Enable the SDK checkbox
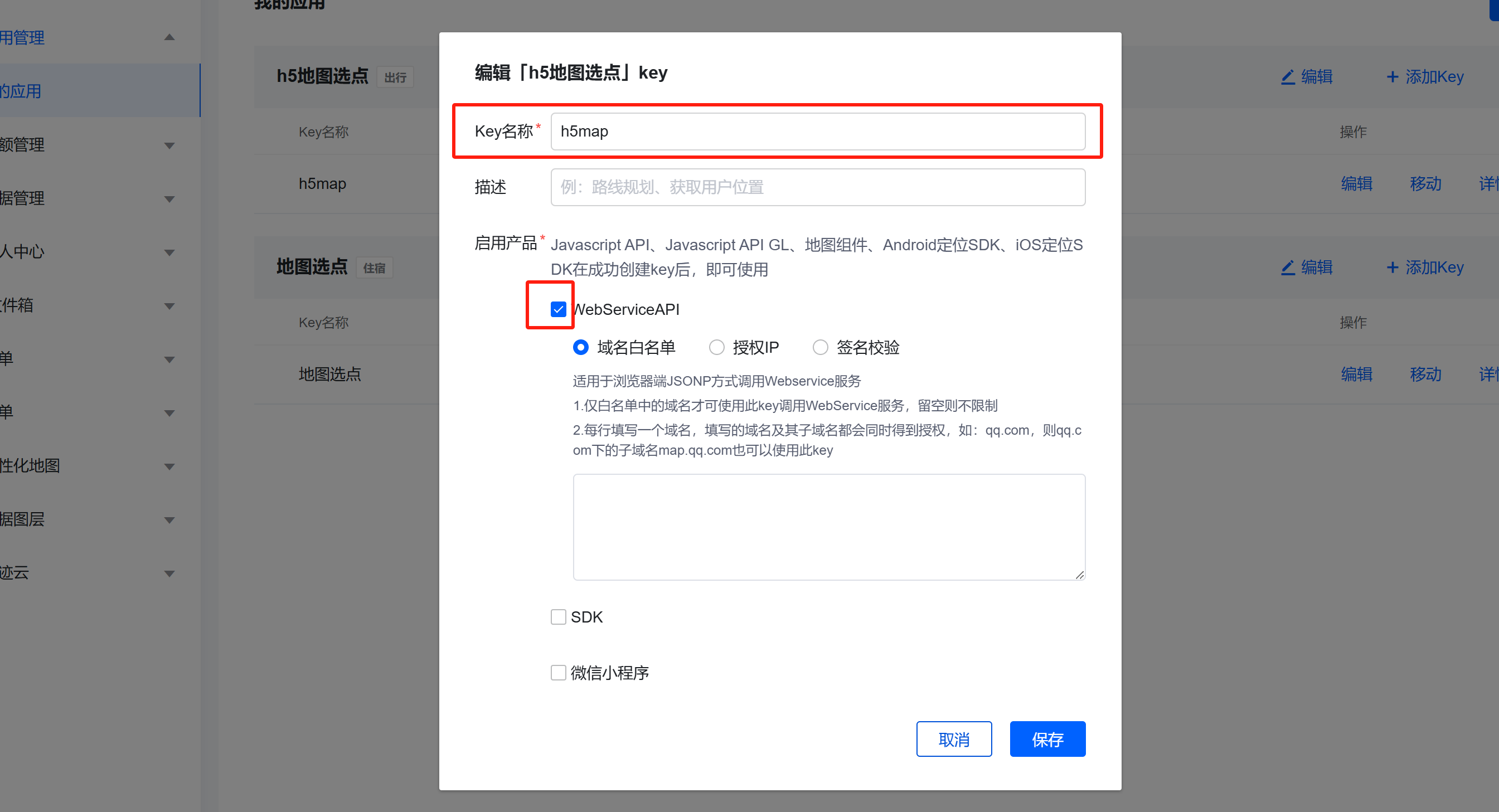 [x=558, y=616]
